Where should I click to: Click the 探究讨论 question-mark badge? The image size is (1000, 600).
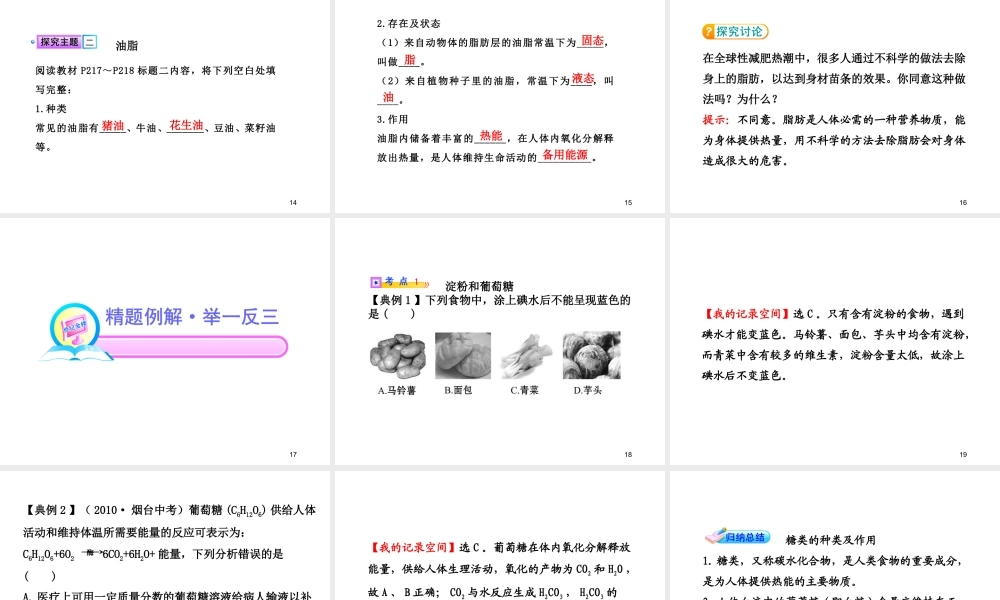pyautogui.click(x=735, y=31)
